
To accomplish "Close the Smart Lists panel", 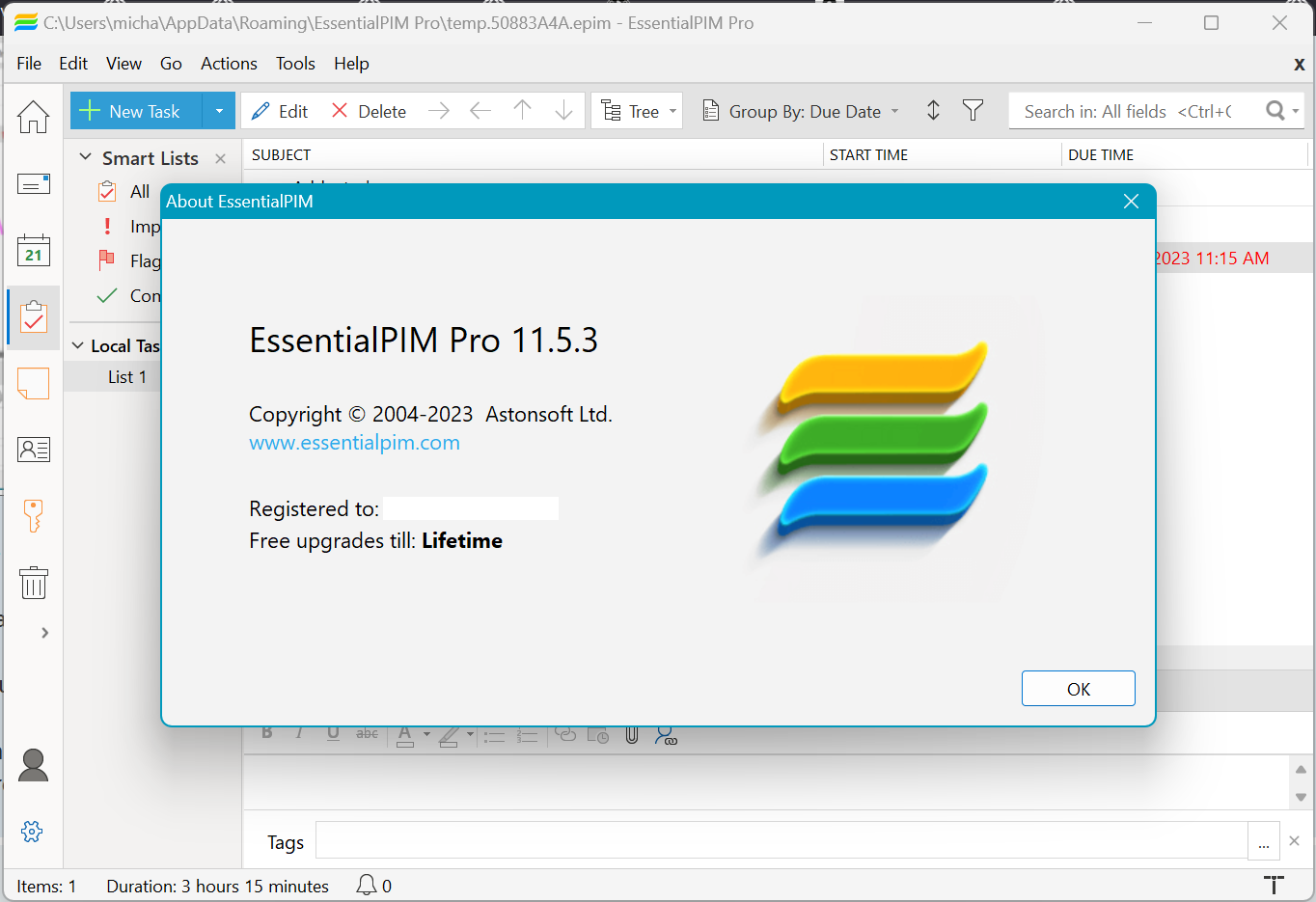I will pyautogui.click(x=221, y=158).
